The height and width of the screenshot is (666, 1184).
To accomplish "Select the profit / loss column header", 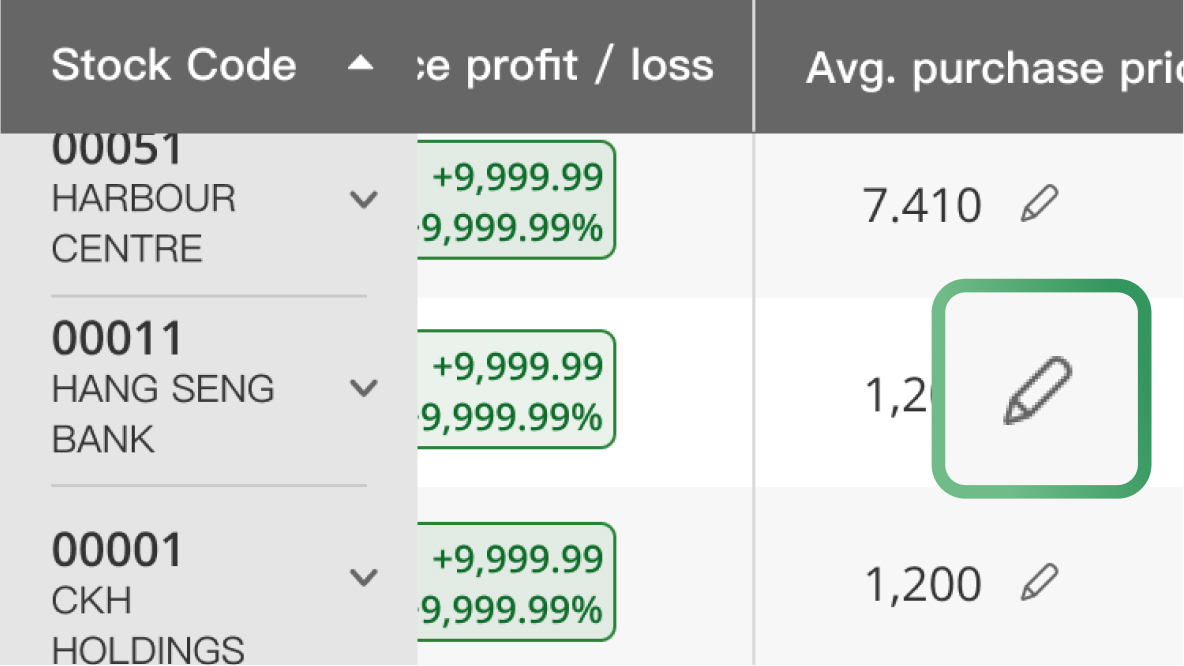I will click(566, 66).
